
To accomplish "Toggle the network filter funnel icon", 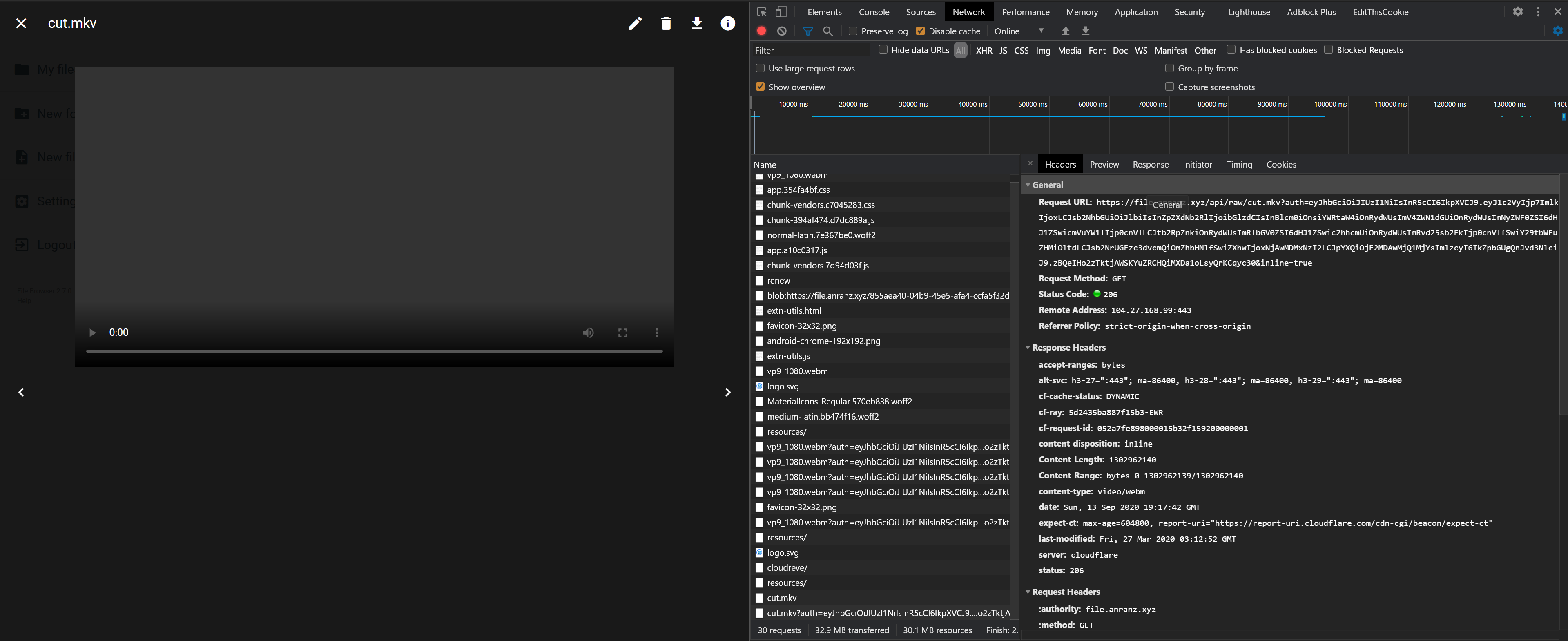I will click(808, 31).
